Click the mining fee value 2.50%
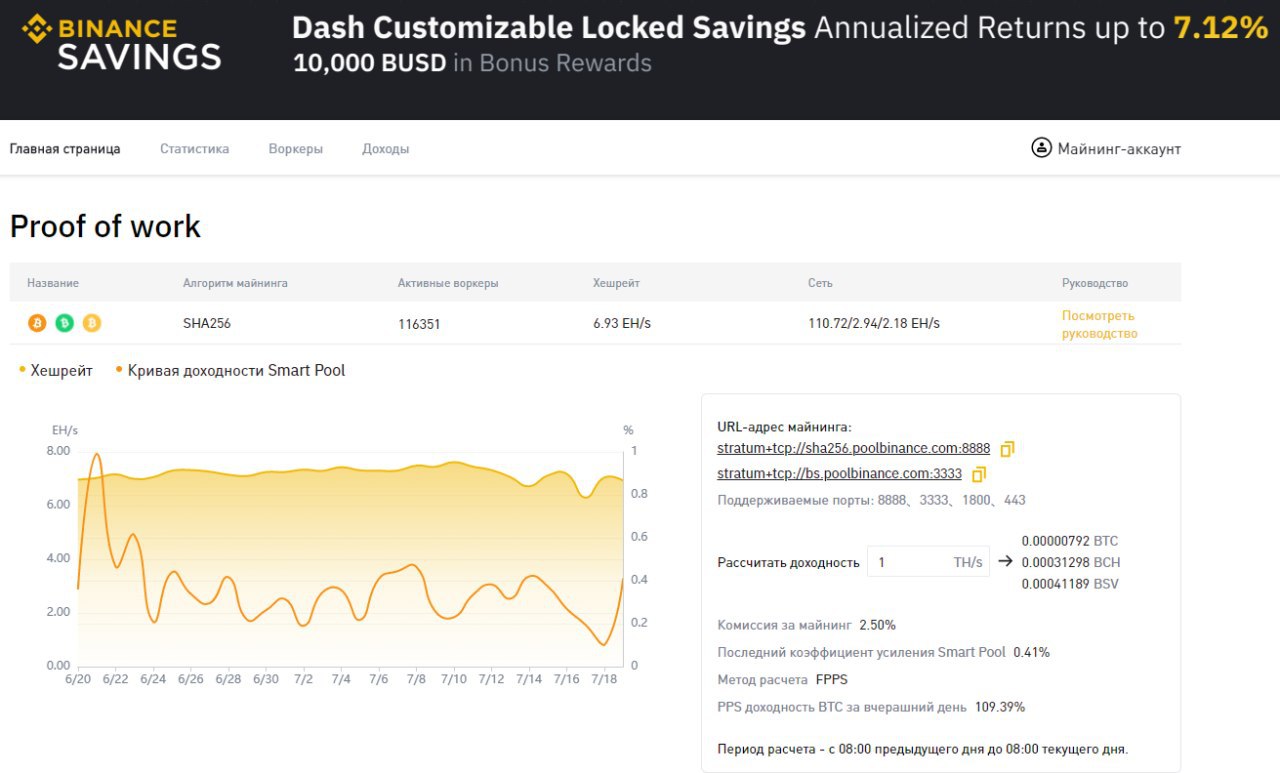 click(877, 625)
